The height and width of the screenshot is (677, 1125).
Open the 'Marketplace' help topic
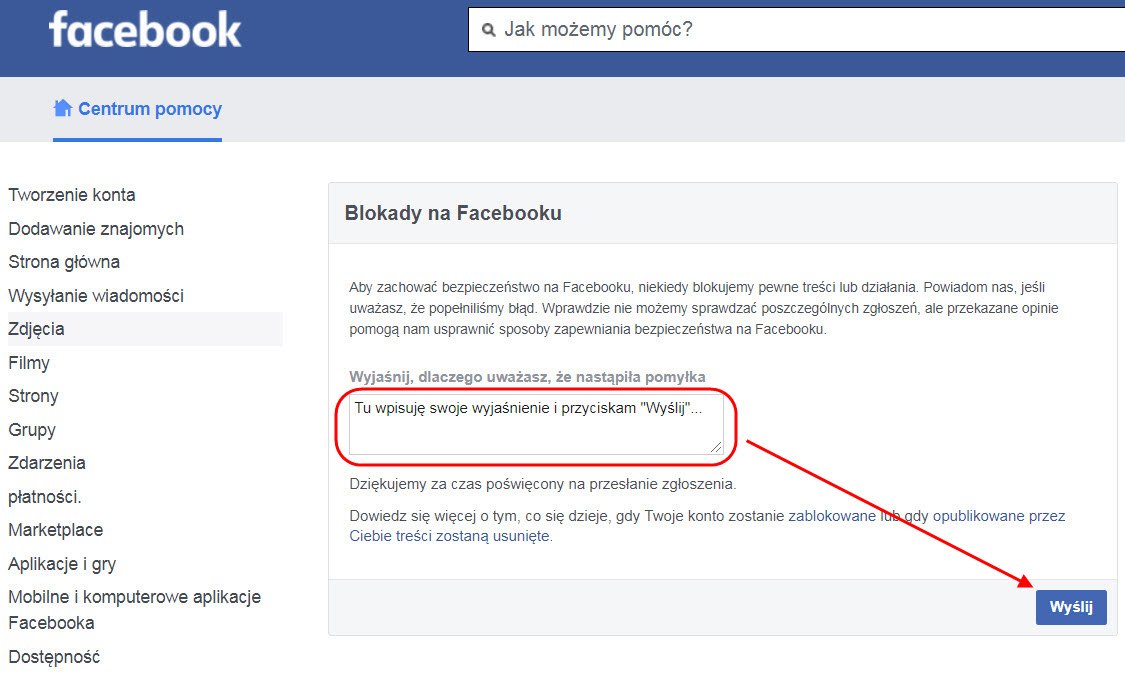[x=56, y=530]
